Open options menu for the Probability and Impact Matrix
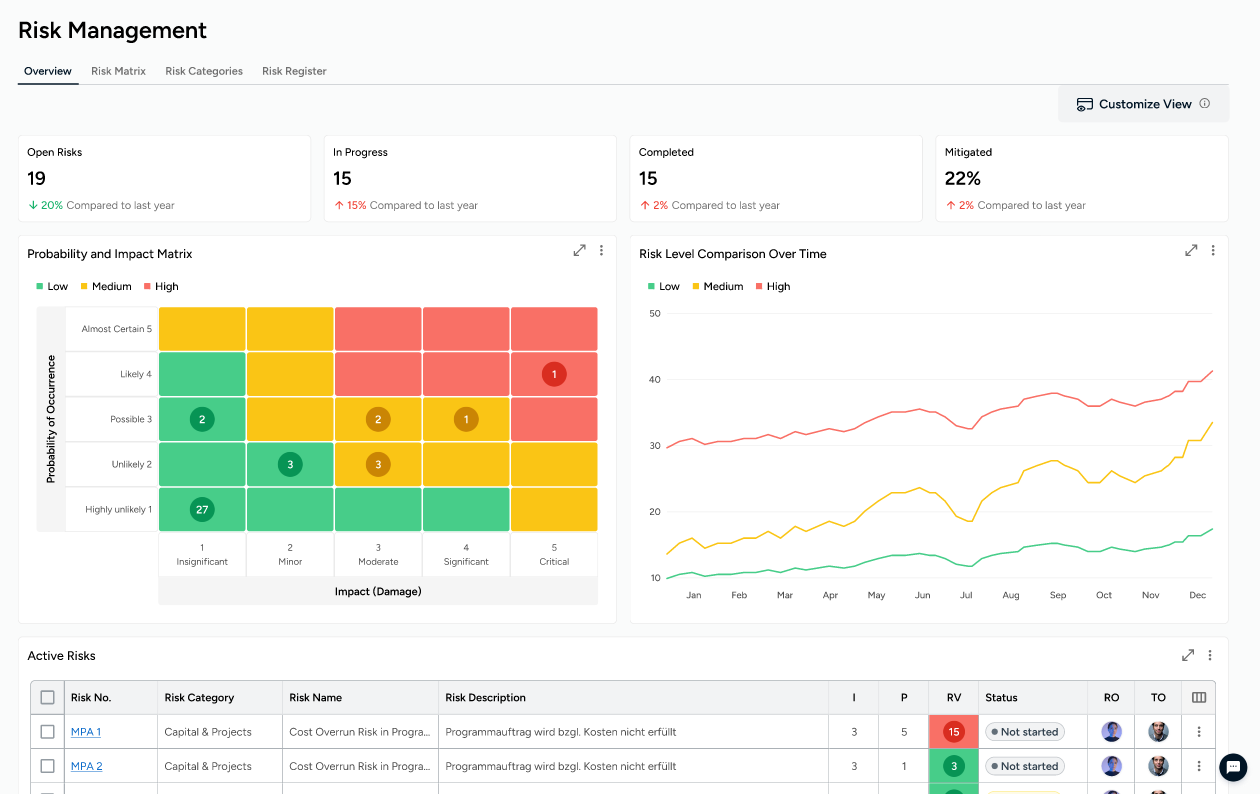 pyautogui.click(x=601, y=250)
